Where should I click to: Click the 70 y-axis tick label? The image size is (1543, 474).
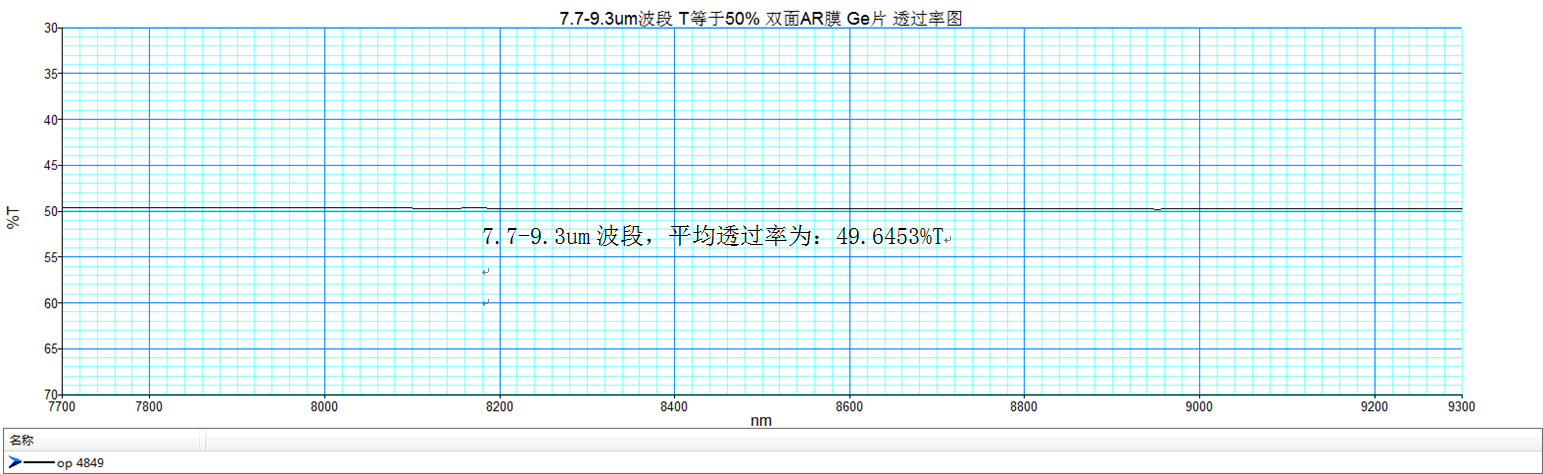pos(50,394)
